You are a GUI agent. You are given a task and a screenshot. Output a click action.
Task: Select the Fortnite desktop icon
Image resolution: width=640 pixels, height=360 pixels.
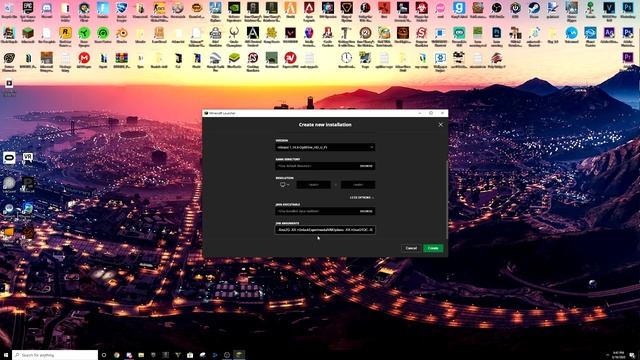[x=103, y=11]
